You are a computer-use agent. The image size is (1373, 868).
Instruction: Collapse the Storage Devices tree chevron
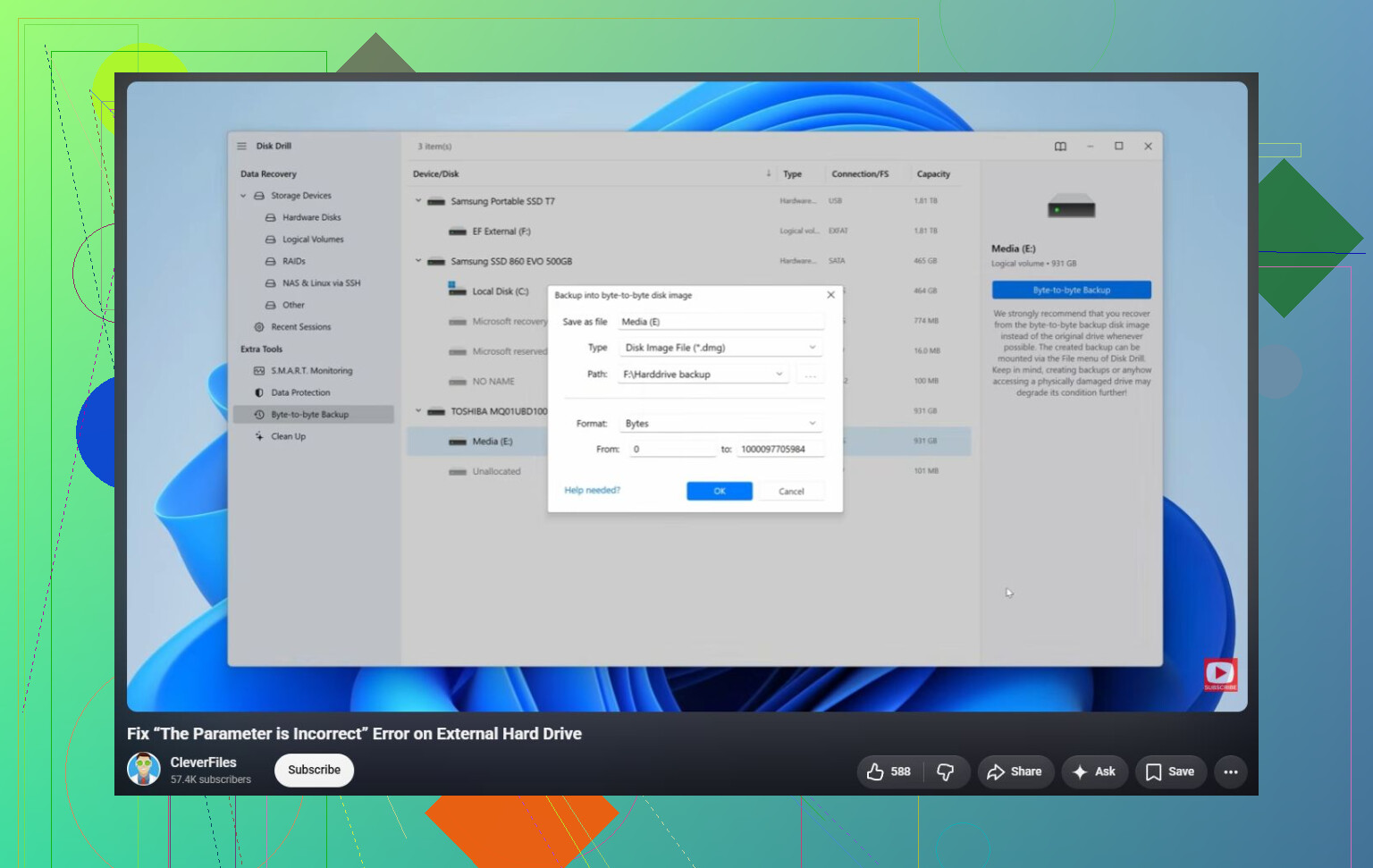click(243, 196)
